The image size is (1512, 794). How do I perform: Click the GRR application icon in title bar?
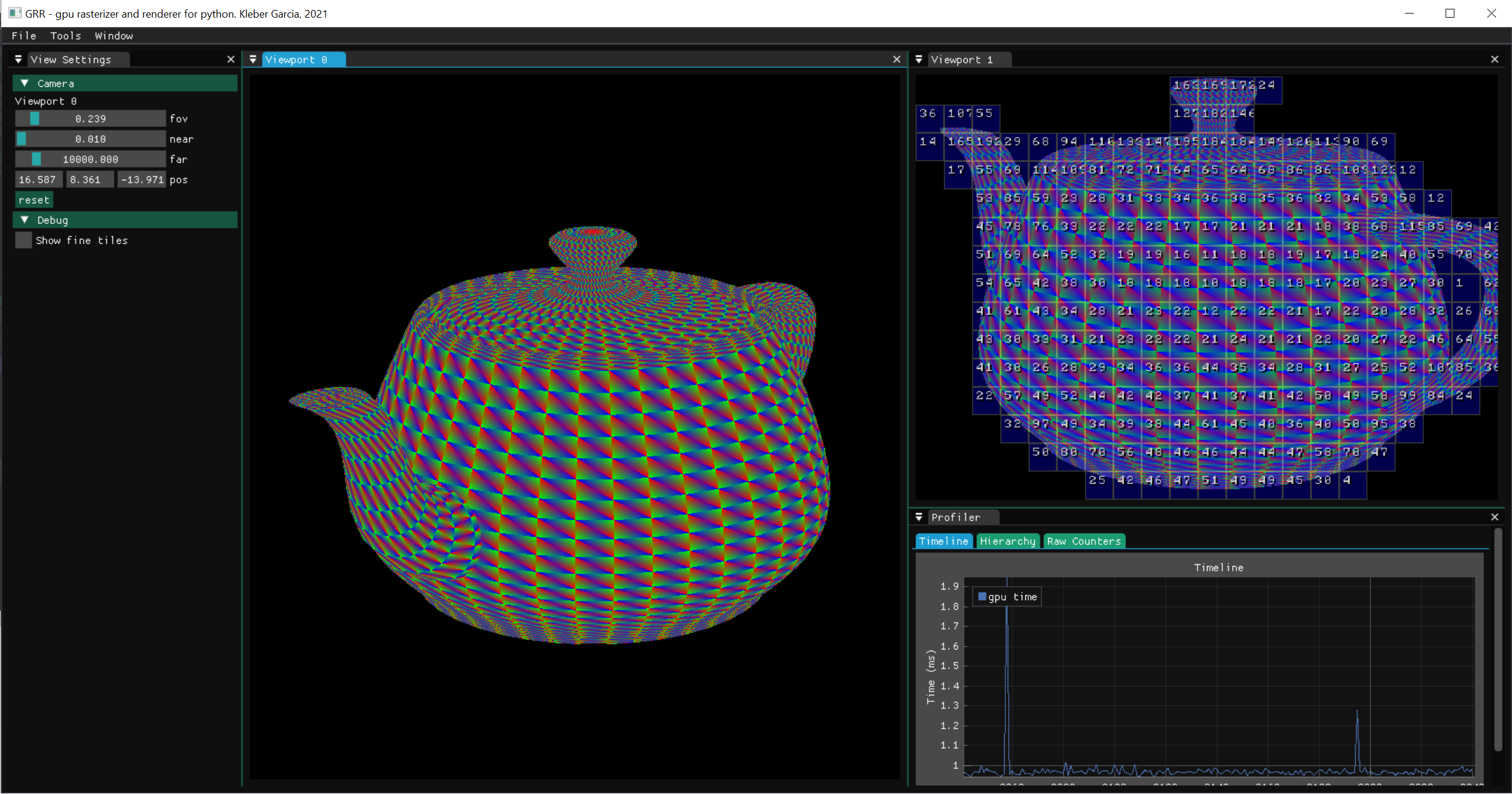click(x=15, y=13)
